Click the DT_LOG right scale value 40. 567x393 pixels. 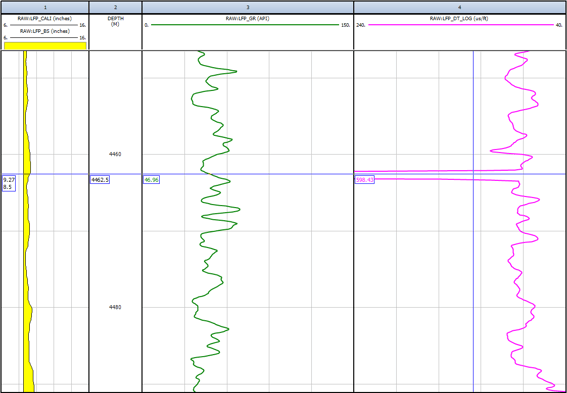click(560, 25)
